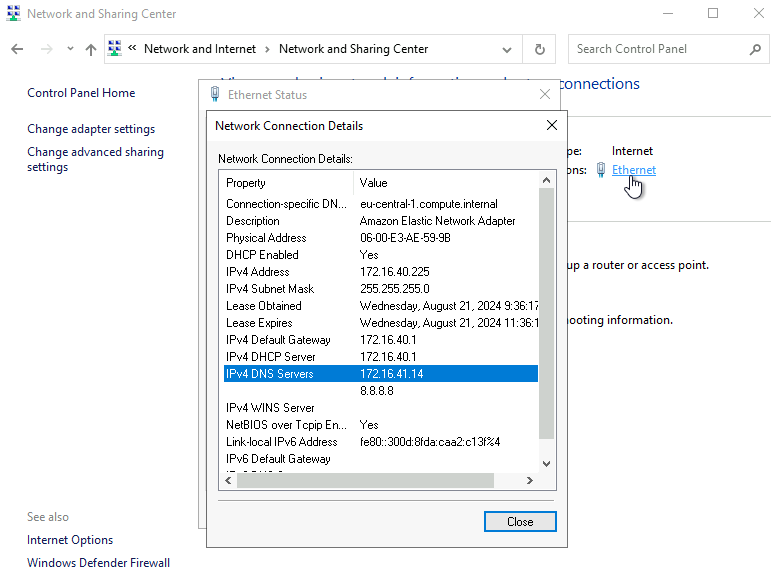Open Internet Options link
779x587 pixels.
(x=70, y=540)
